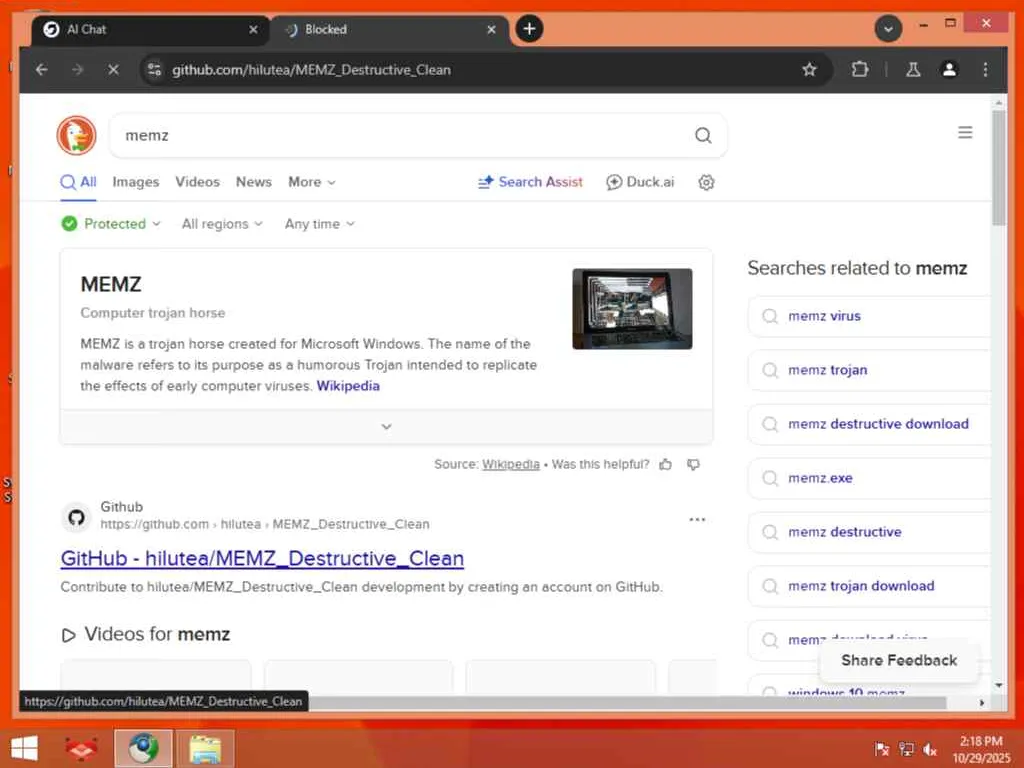Viewport: 1024px width, 768px height.
Task: Click the thumbs down feedback icon
Action: (694, 464)
